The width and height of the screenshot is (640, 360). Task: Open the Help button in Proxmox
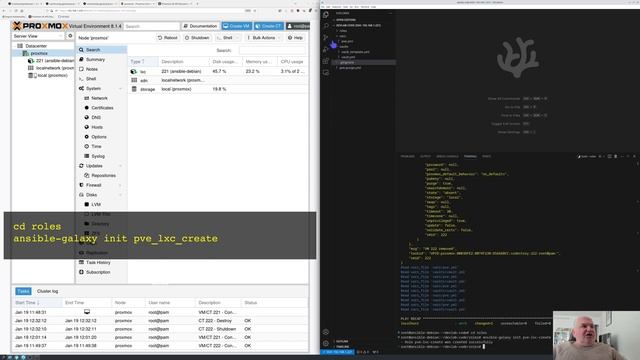coord(295,38)
